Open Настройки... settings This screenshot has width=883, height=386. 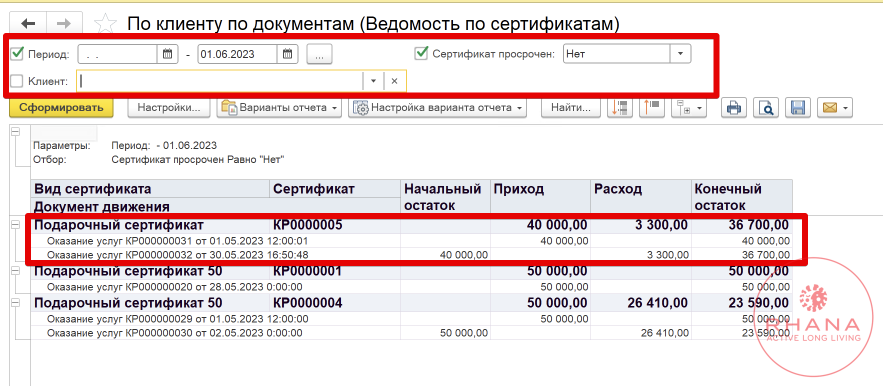tap(169, 108)
